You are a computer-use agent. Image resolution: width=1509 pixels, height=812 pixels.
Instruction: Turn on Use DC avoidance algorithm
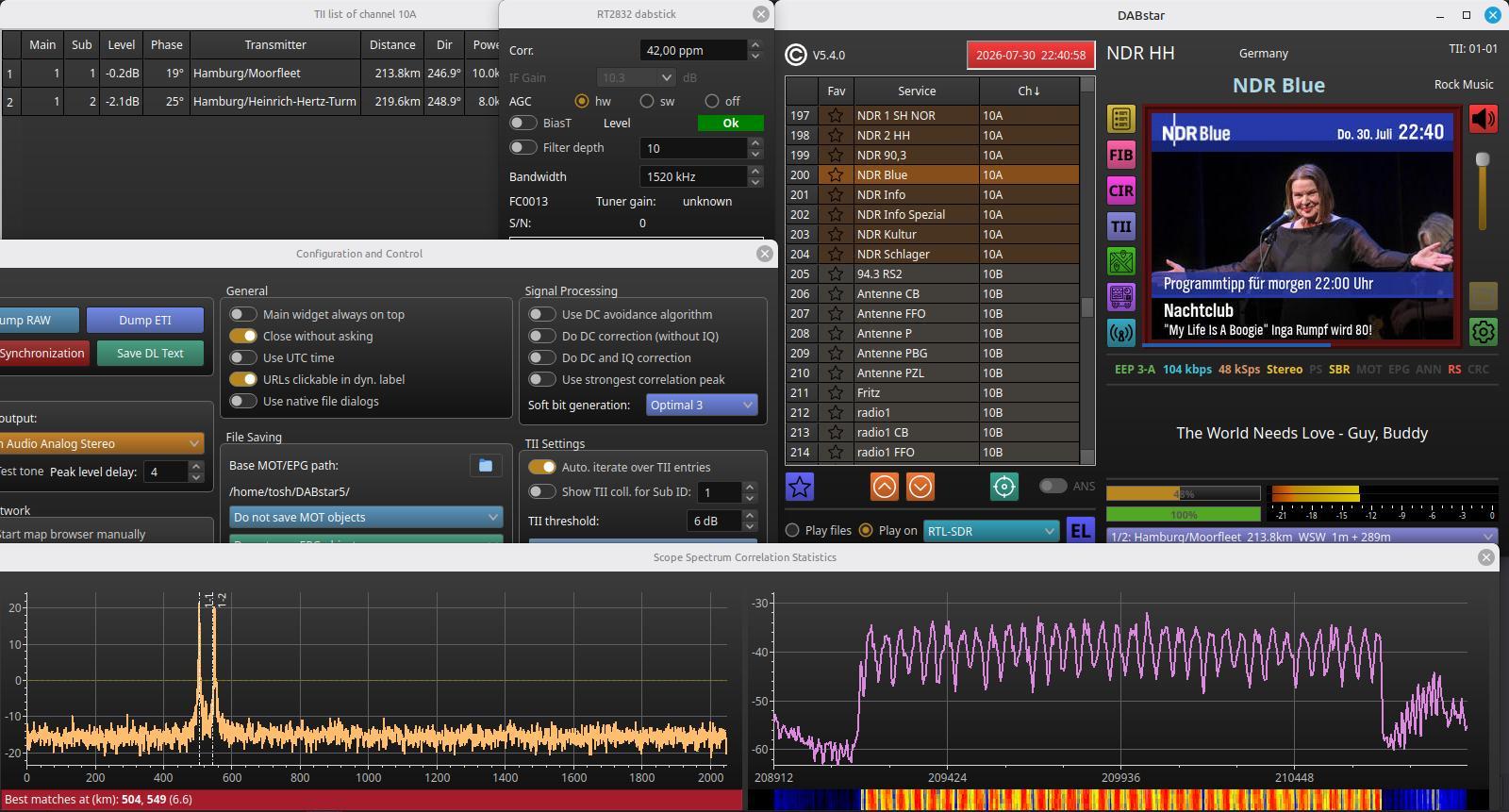click(542, 314)
